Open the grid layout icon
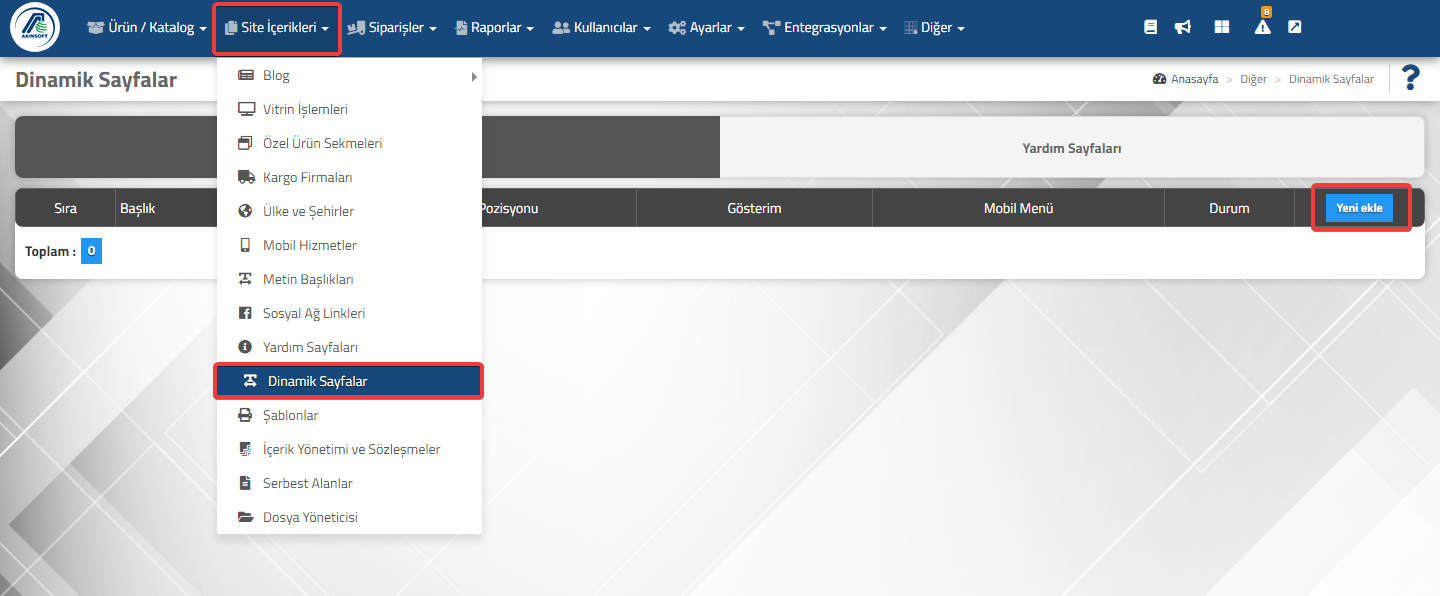This screenshot has height=596, width=1440. click(x=1221, y=28)
